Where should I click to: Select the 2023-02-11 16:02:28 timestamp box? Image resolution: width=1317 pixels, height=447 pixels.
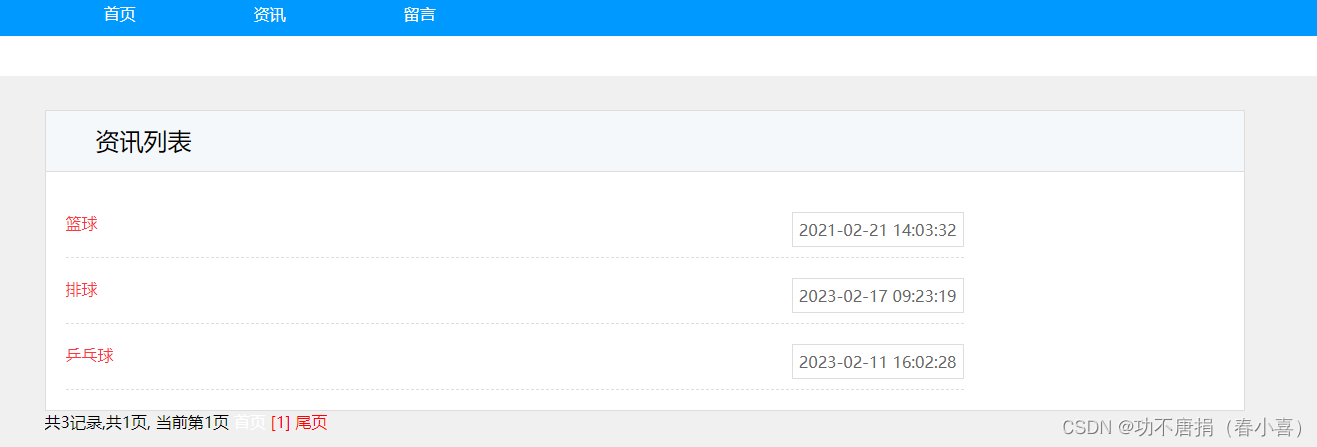(878, 362)
